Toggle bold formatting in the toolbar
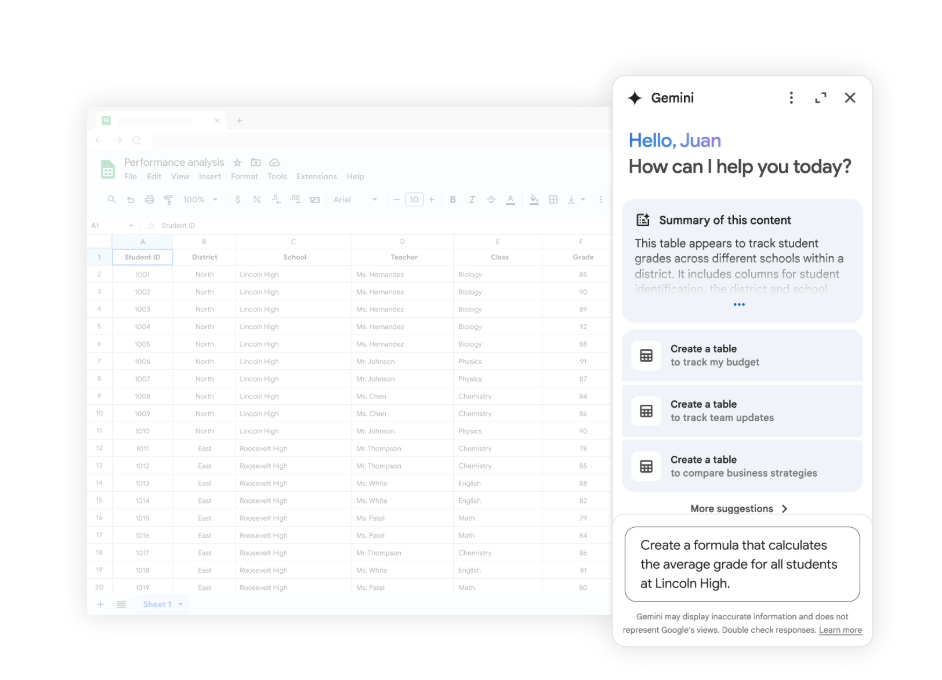The height and width of the screenshot is (680, 942). (453, 199)
